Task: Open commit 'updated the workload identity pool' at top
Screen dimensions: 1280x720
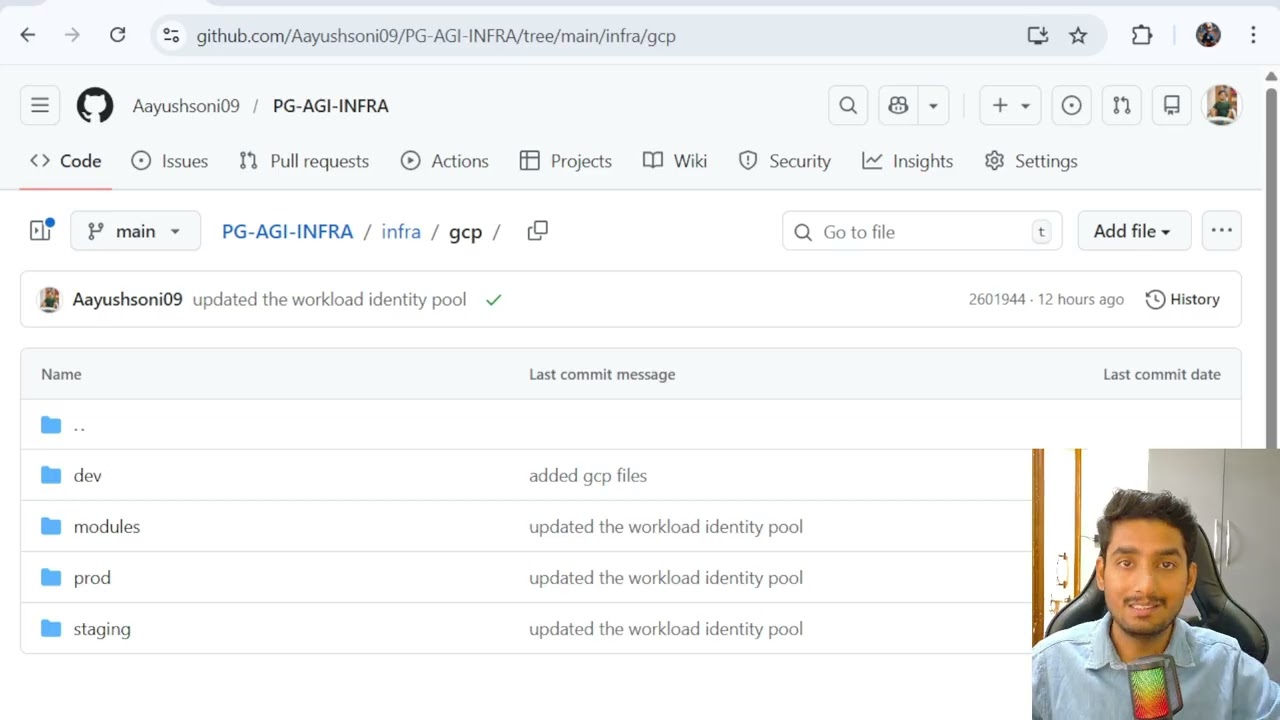Action: (x=329, y=299)
